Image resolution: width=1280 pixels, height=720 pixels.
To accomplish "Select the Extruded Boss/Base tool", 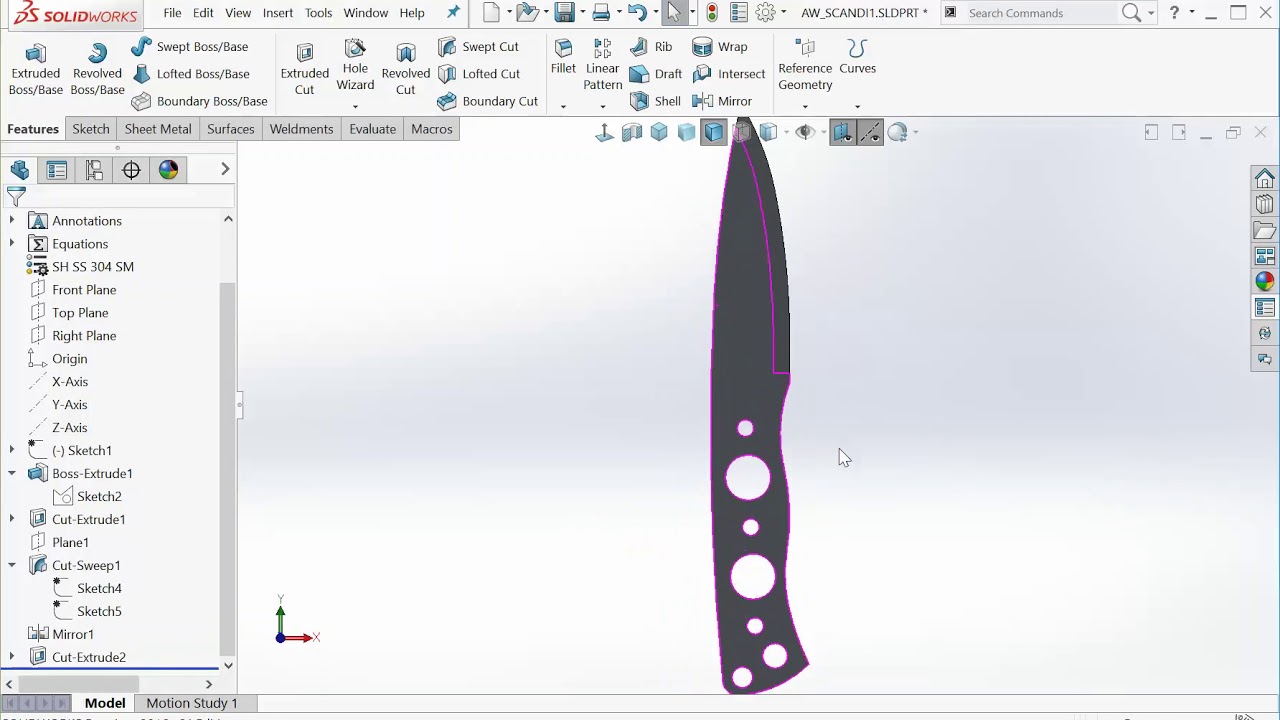I will coord(36,70).
